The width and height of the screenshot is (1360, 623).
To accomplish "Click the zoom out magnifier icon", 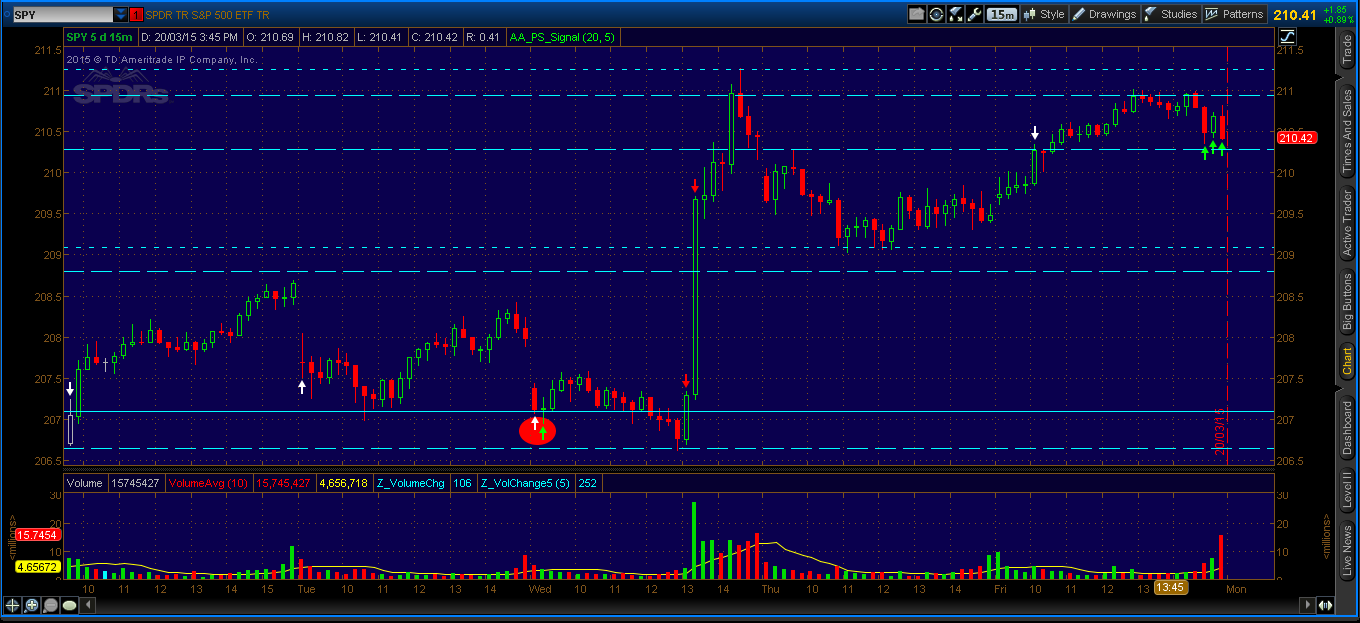I will tap(51, 606).
